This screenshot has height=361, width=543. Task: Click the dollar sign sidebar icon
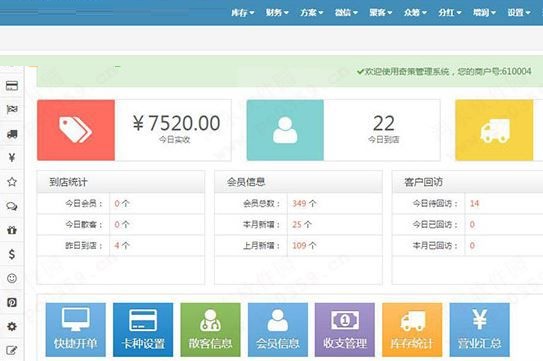[x=12, y=254]
